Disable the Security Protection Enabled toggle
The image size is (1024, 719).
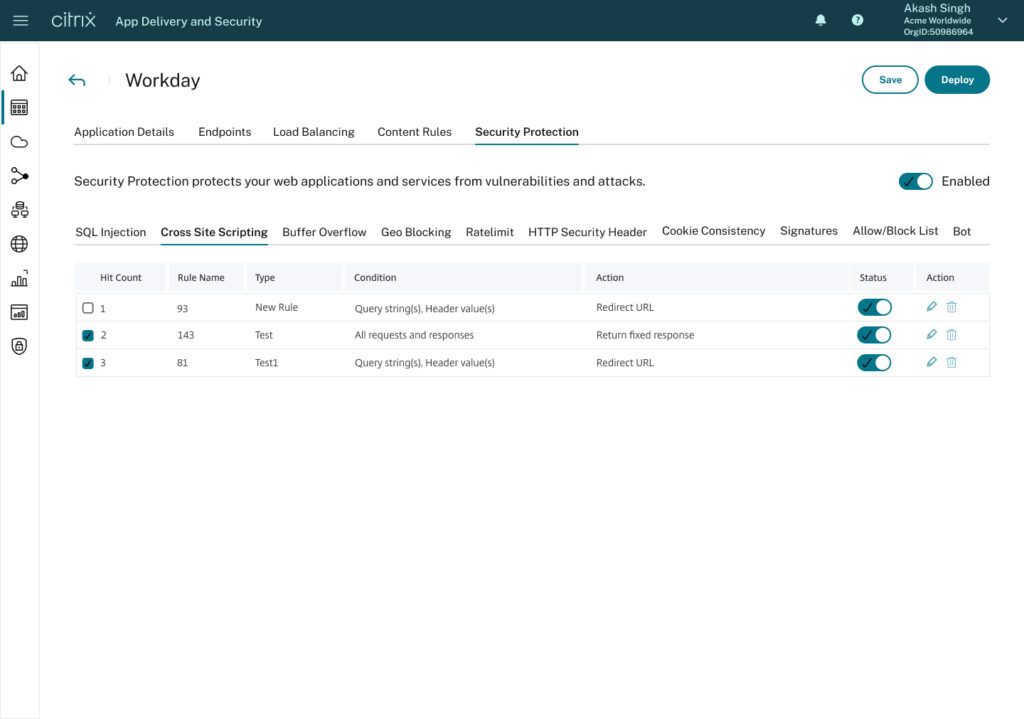click(x=915, y=181)
